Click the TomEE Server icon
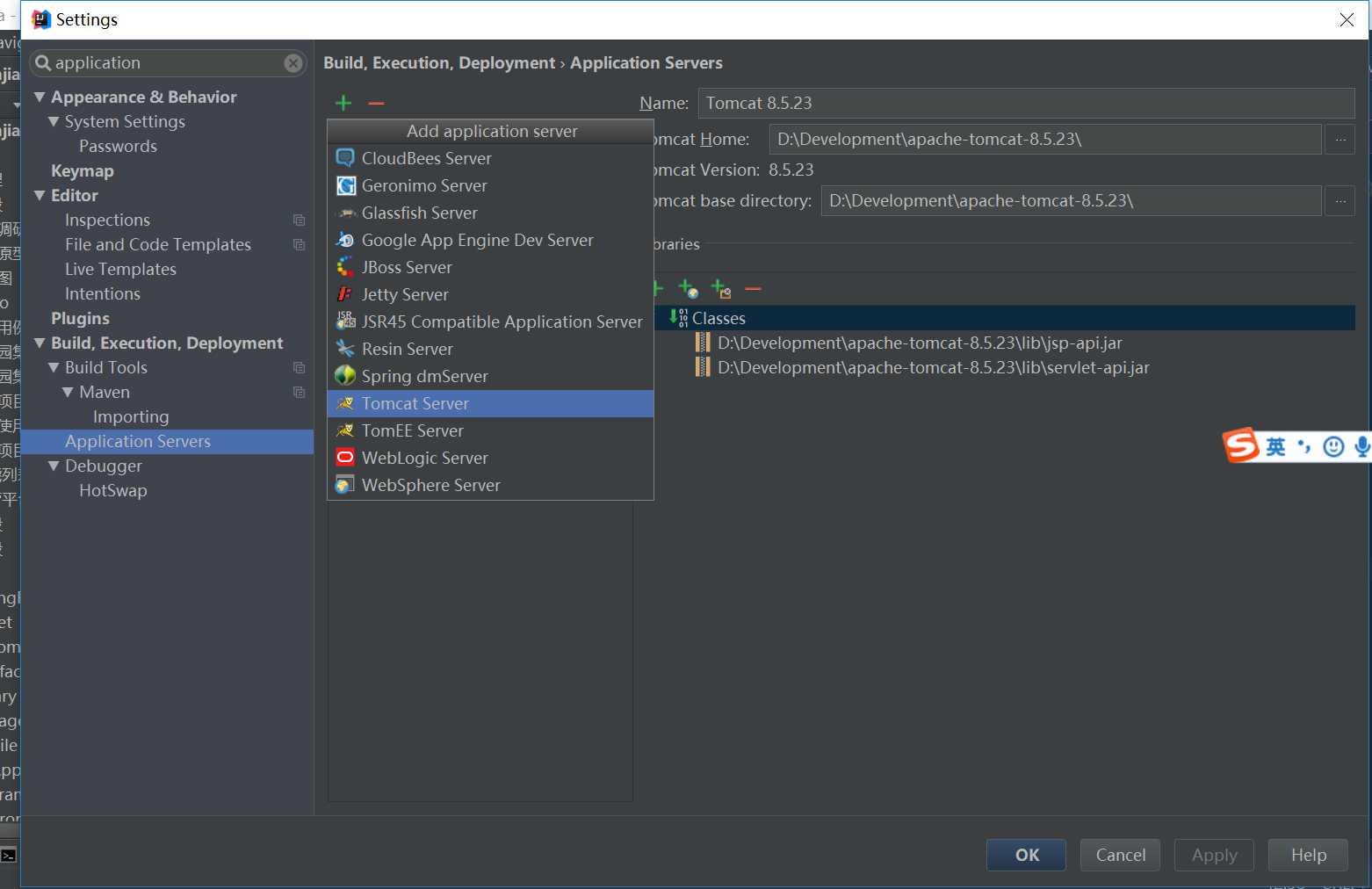This screenshot has height=889, width=1372. point(346,430)
